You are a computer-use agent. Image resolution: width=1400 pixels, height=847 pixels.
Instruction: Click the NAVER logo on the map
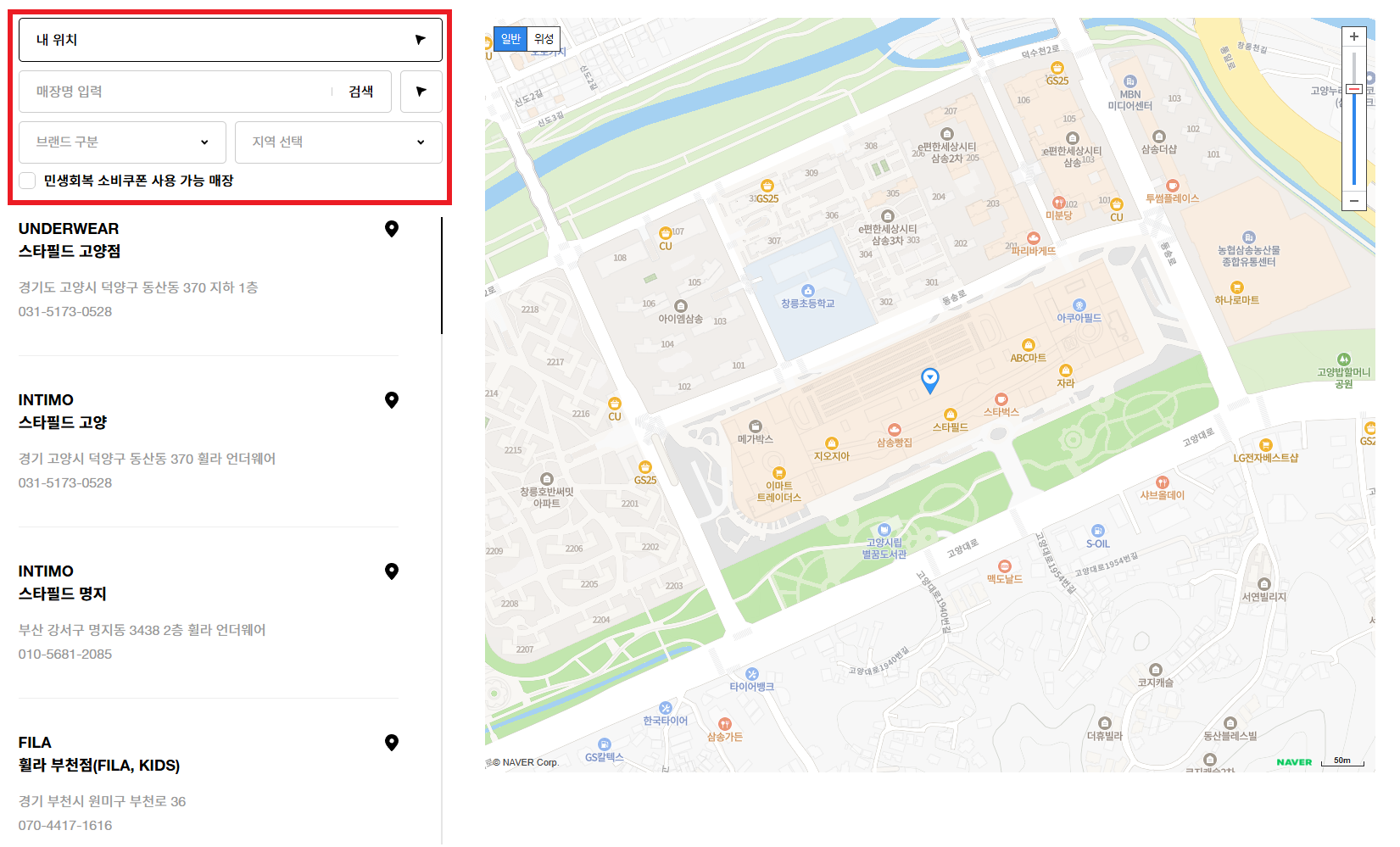(x=1294, y=762)
